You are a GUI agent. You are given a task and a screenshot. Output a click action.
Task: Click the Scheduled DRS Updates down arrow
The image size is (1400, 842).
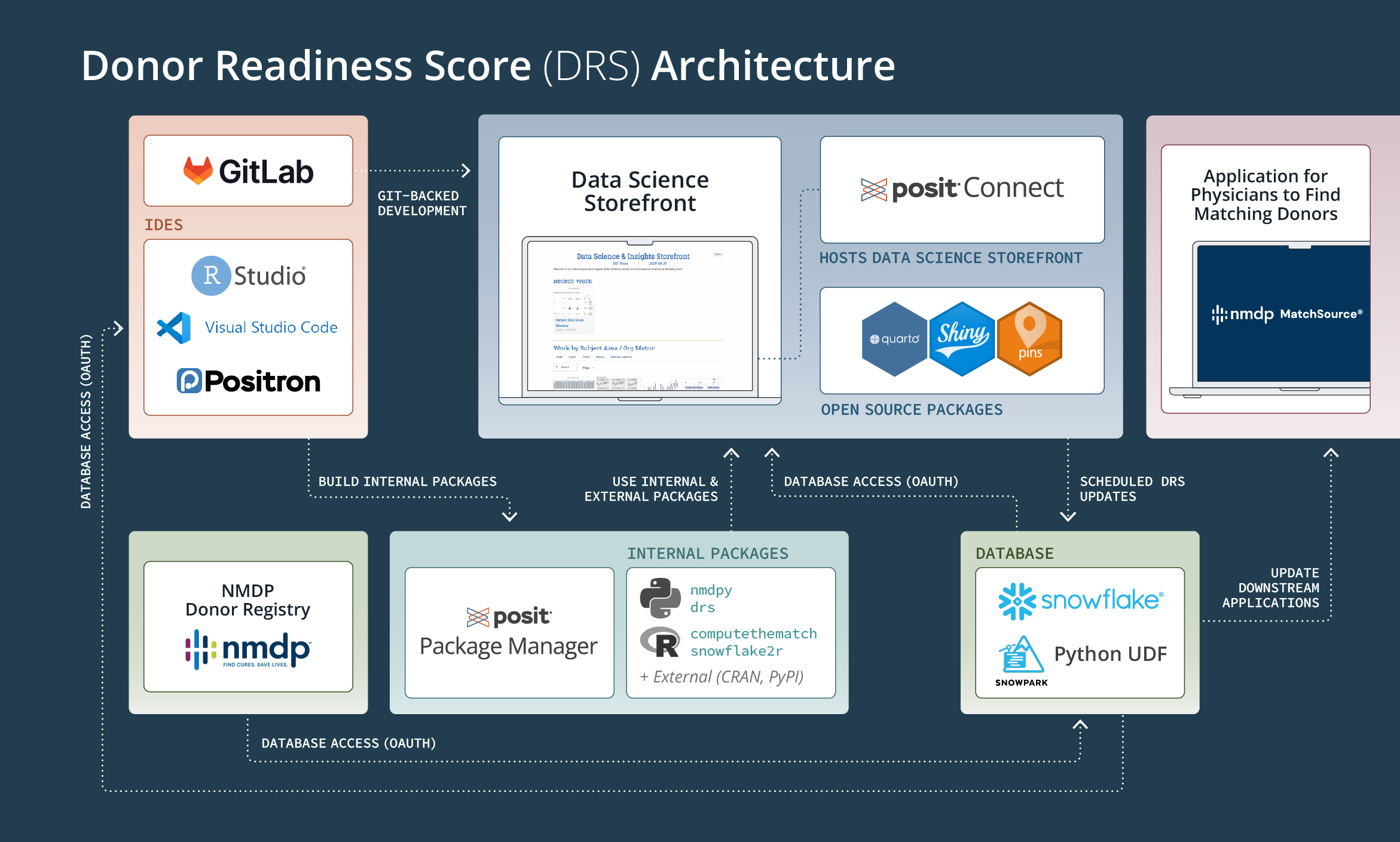(x=1068, y=516)
